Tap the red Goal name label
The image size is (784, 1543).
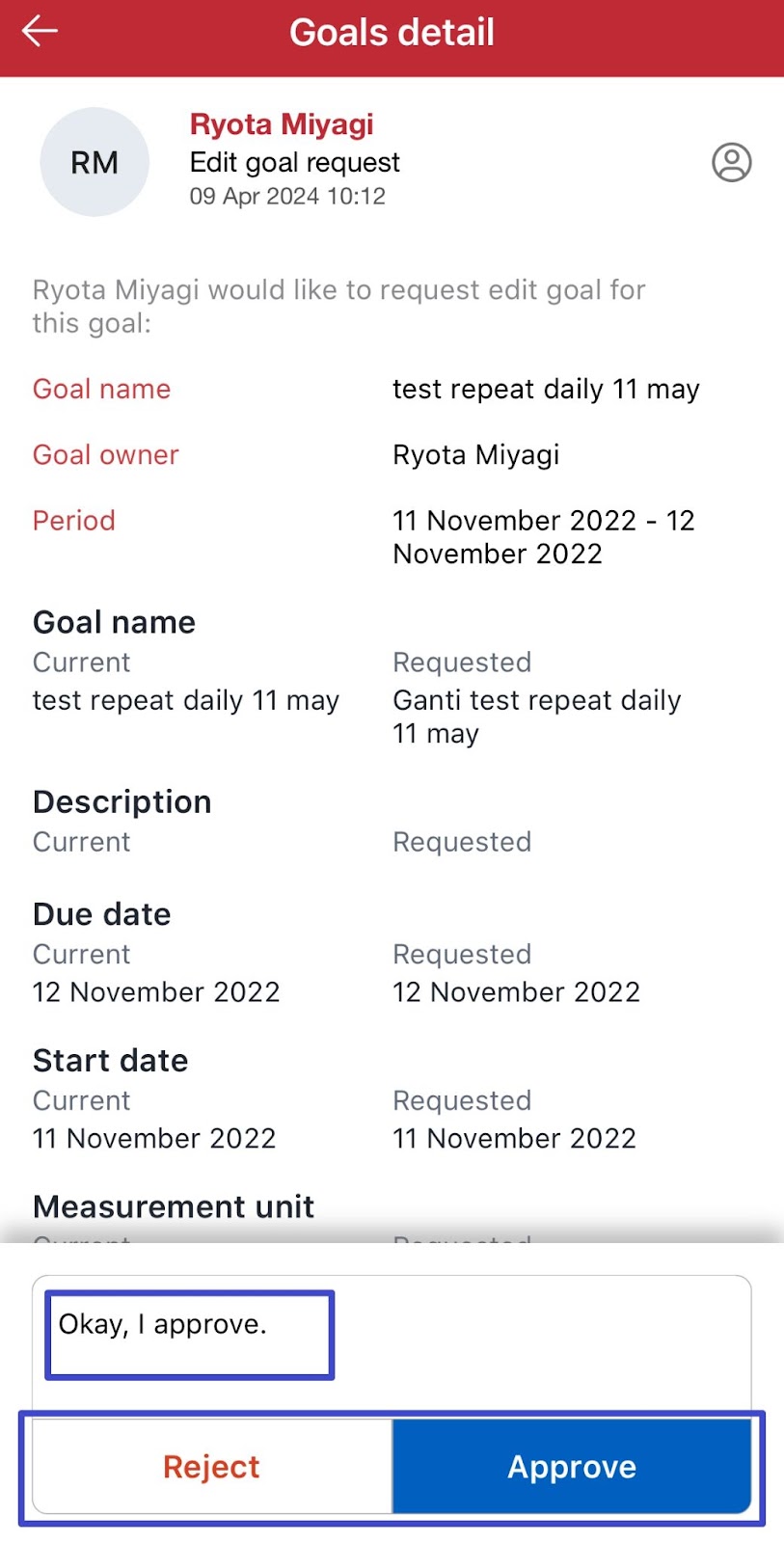click(101, 389)
